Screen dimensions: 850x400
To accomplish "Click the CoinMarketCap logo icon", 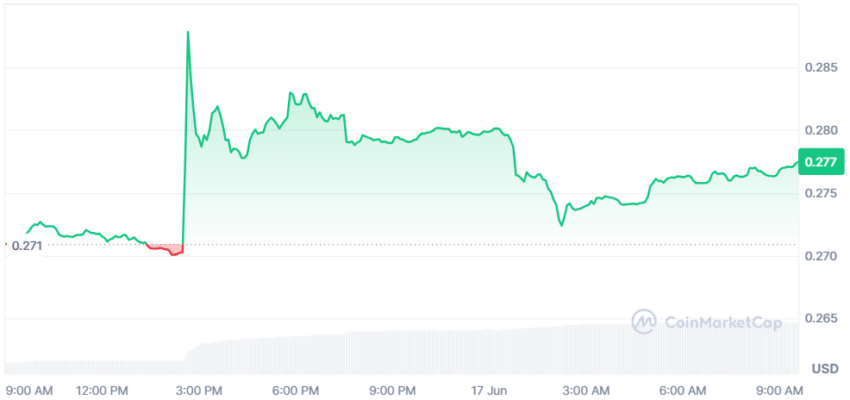I will [644, 321].
